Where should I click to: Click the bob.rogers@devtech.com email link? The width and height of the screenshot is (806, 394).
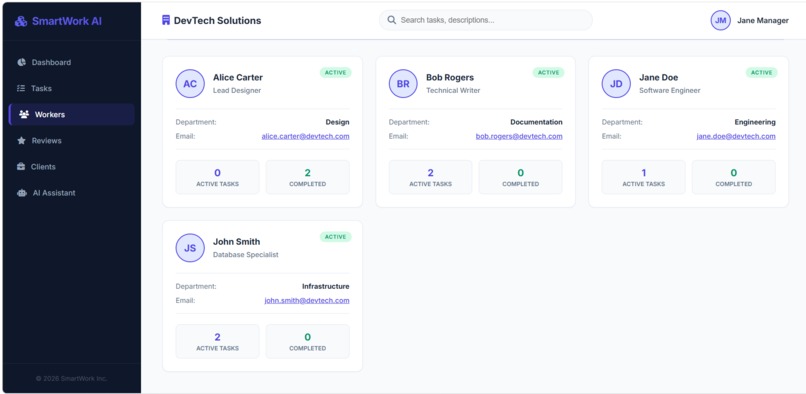(519, 136)
